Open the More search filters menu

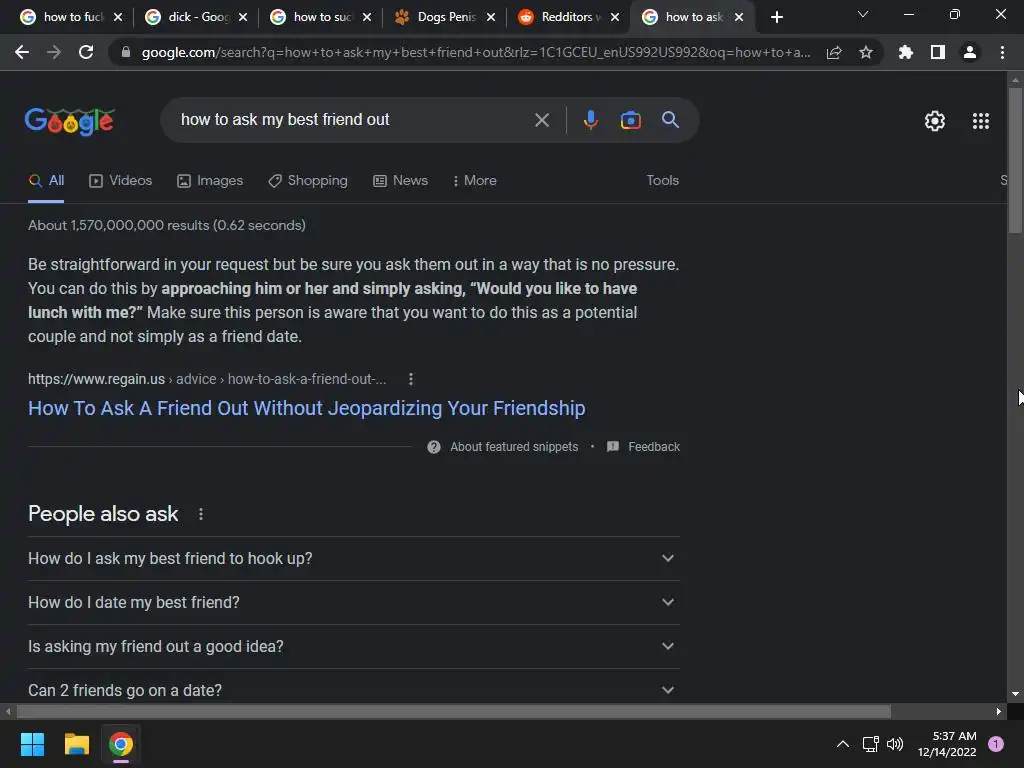[474, 181]
